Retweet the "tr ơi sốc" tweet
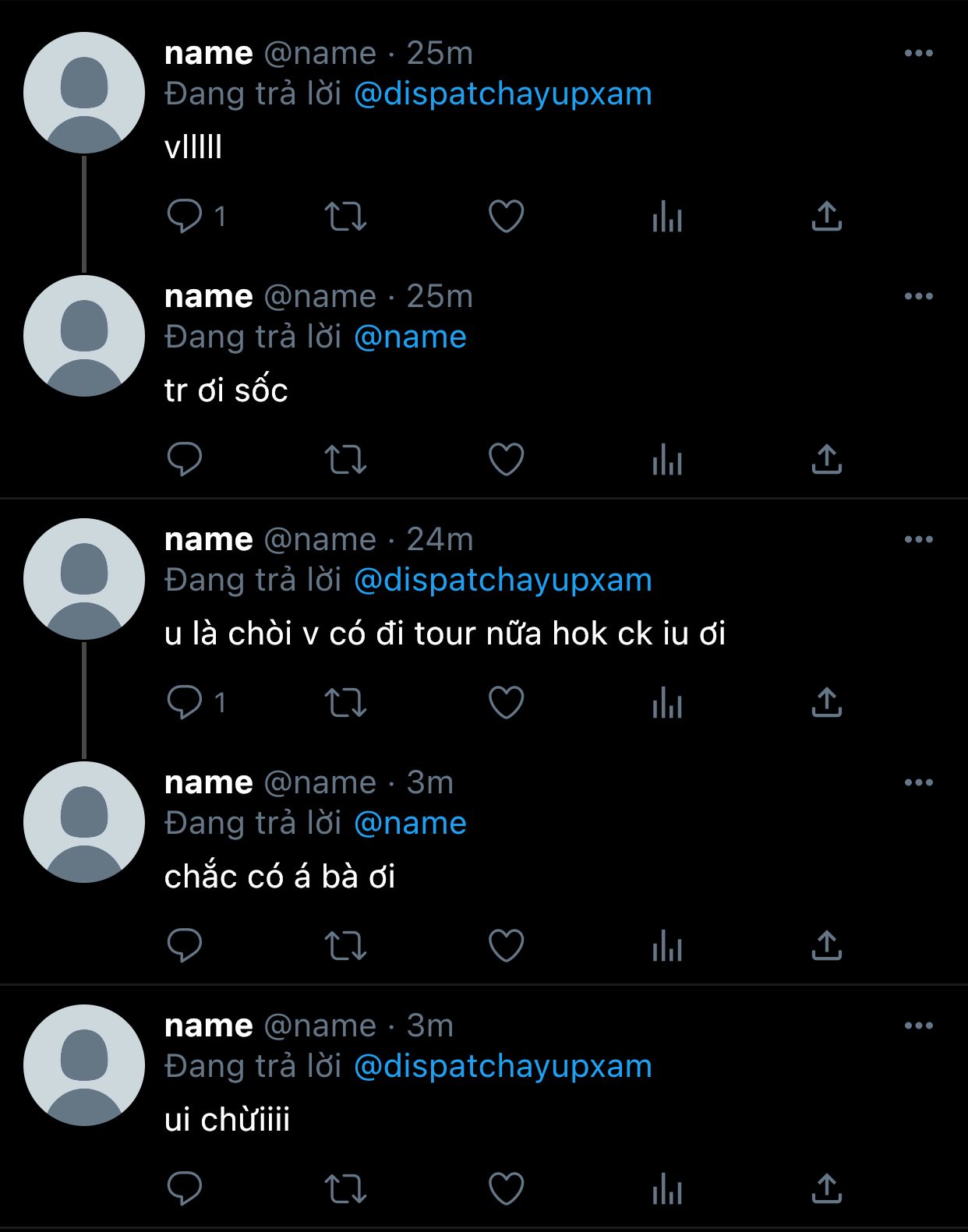 click(345, 459)
